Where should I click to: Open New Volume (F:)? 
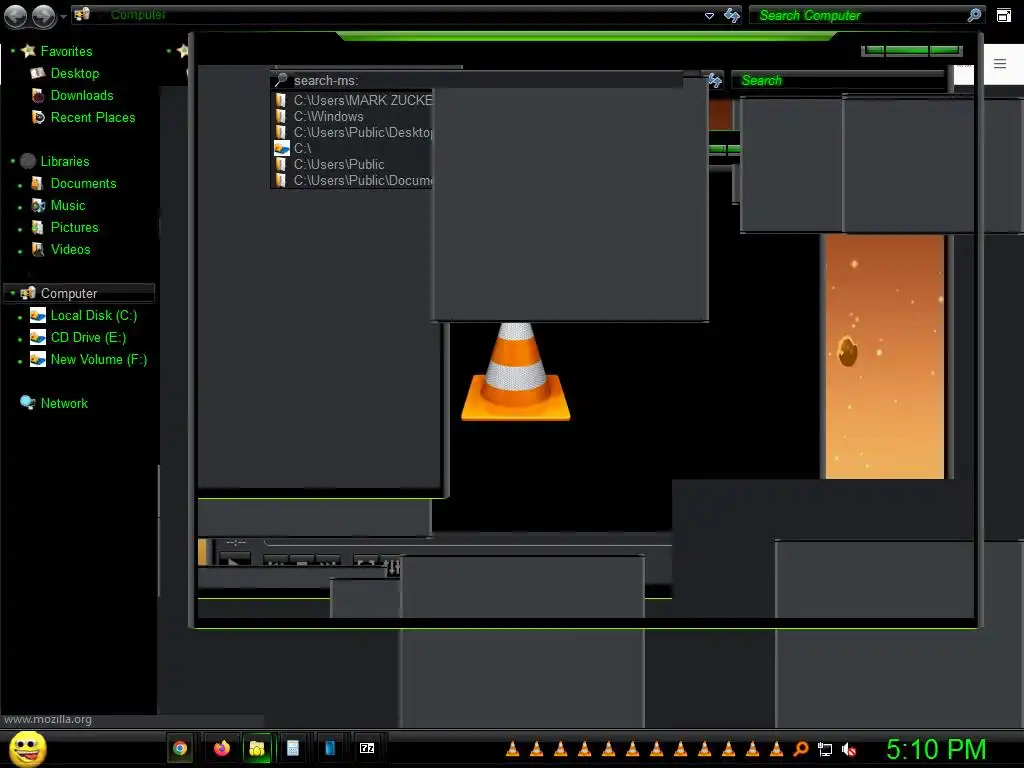pos(99,359)
